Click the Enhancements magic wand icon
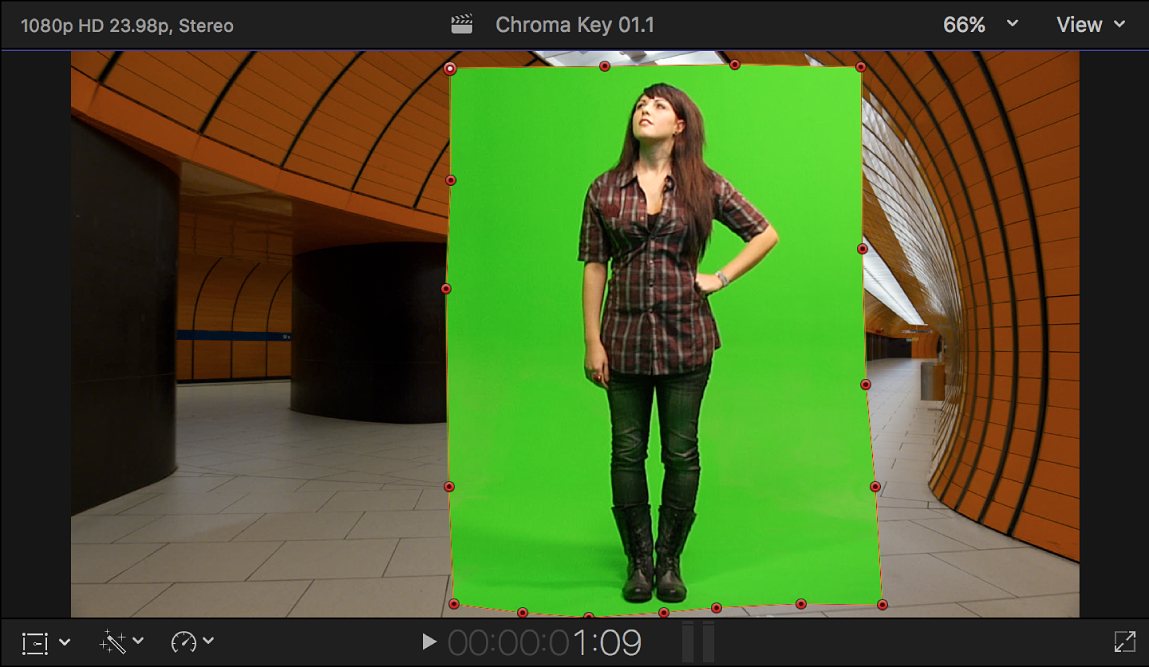The height and width of the screenshot is (670, 1149). click(x=110, y=642)
